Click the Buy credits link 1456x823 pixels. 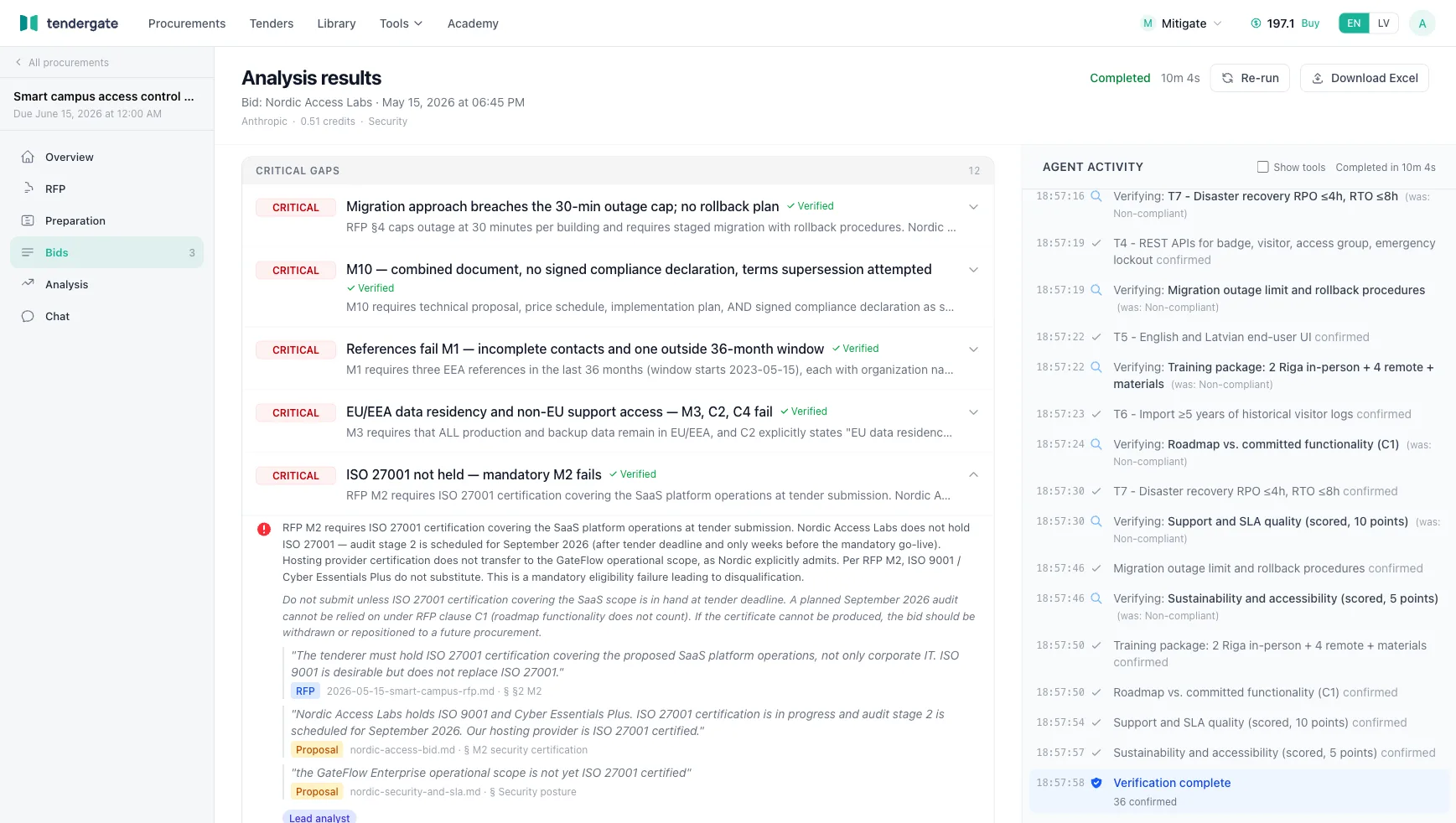click(1310, 23)
